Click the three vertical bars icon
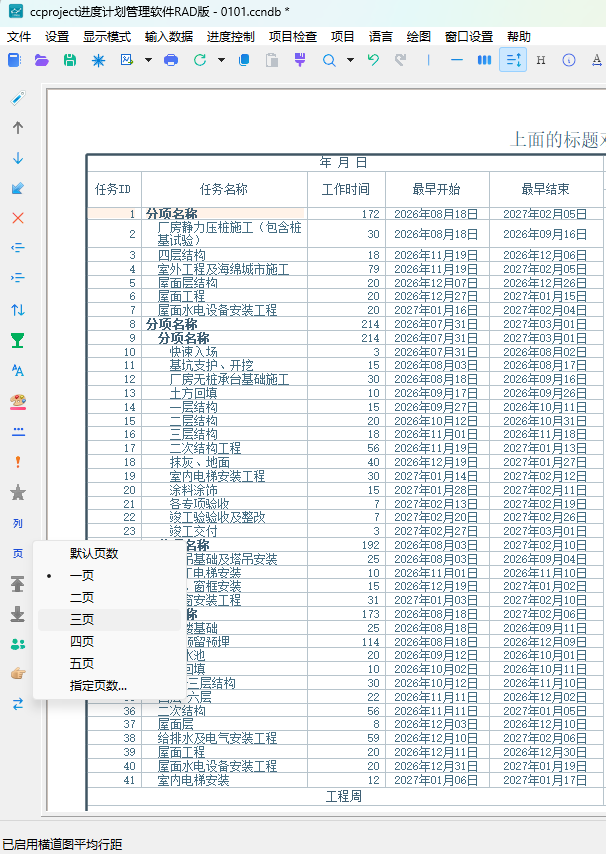The width and height of the screenshot is (606, 854). click(x=484, y=60)
